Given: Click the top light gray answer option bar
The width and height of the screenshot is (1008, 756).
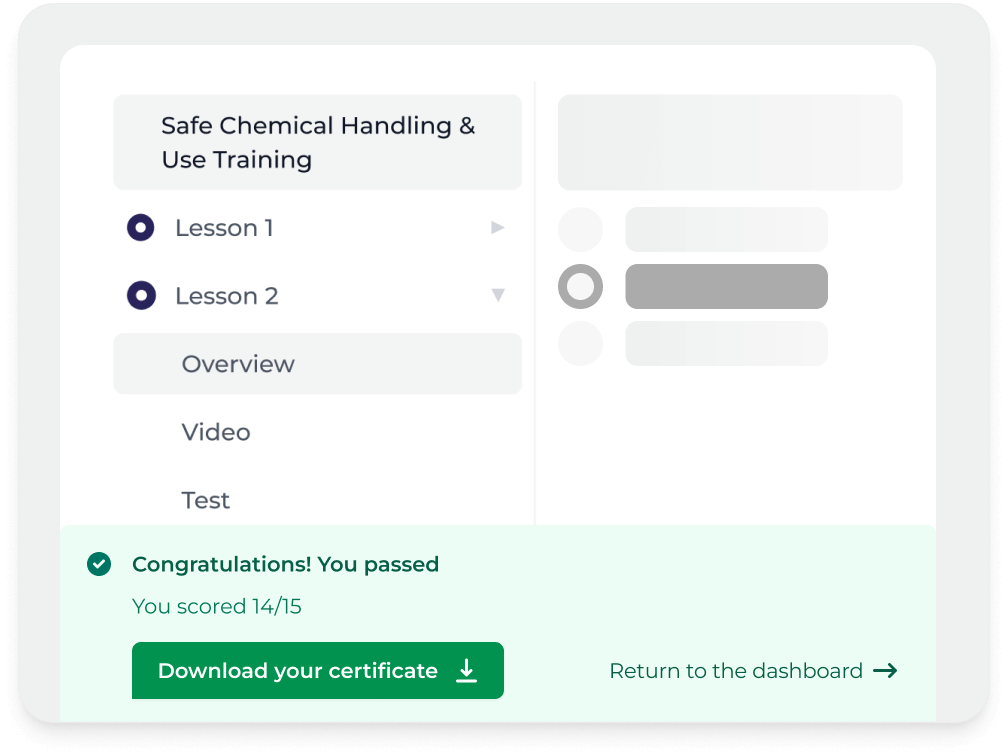Looking at the screenshot, I should pyautogui.click(x=726, y=229).
